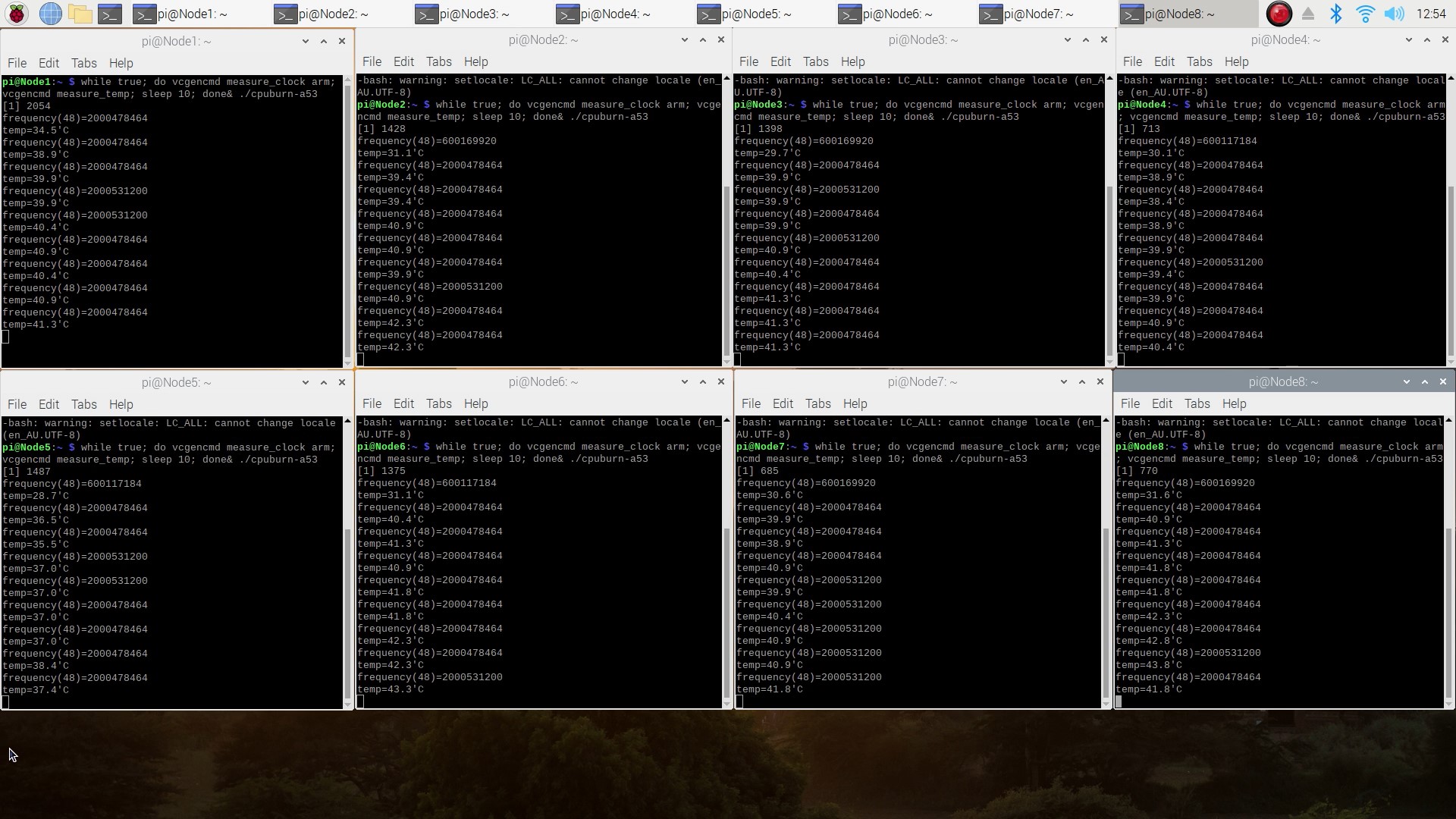Open the Raspberry Pi main menu

click(17, 14)
